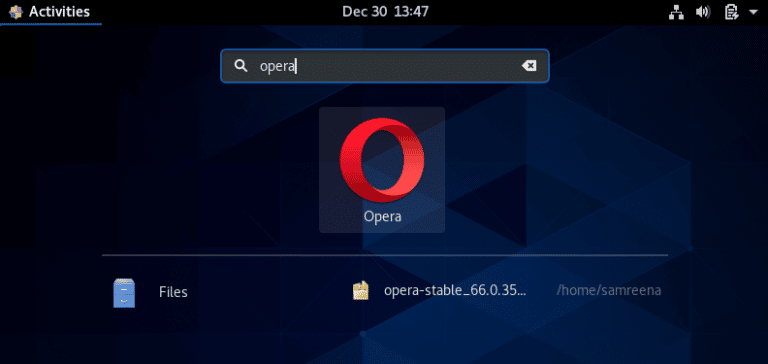The image size is (768, 364).
Task: Click the clipboard indicator in top bar
Action: (731, 12)
